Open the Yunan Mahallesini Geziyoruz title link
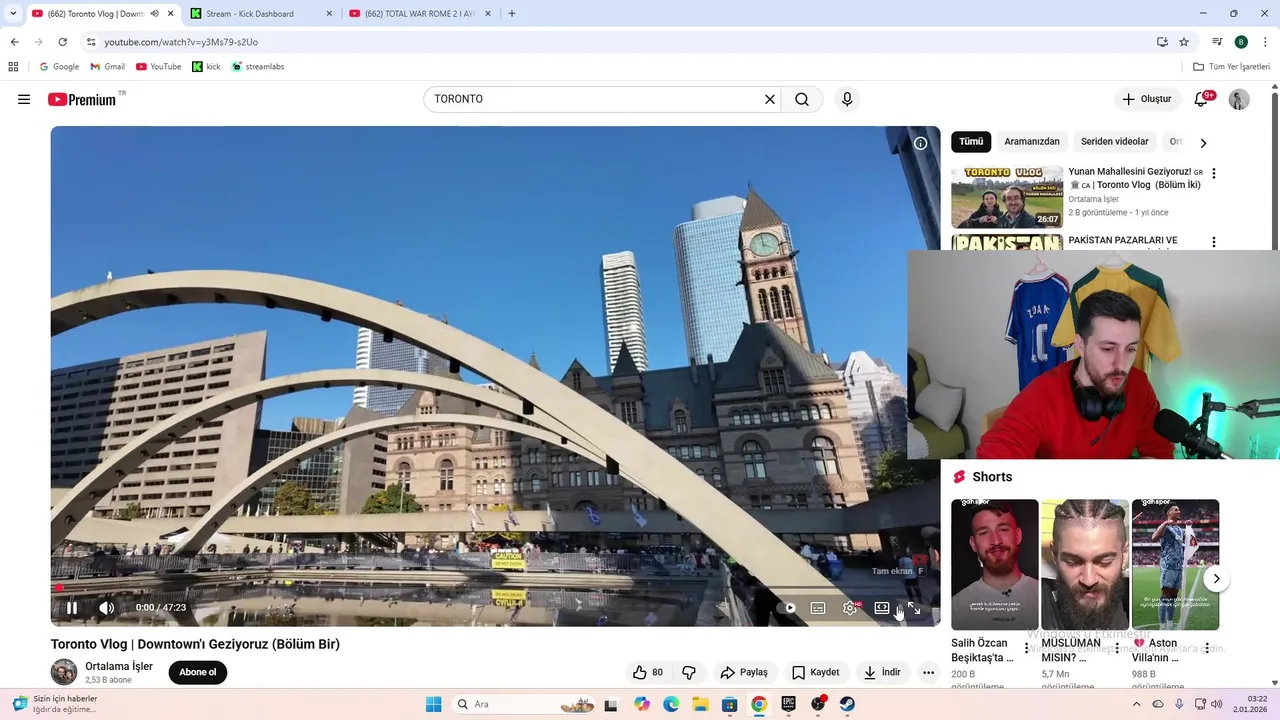 click(1134, 178)
